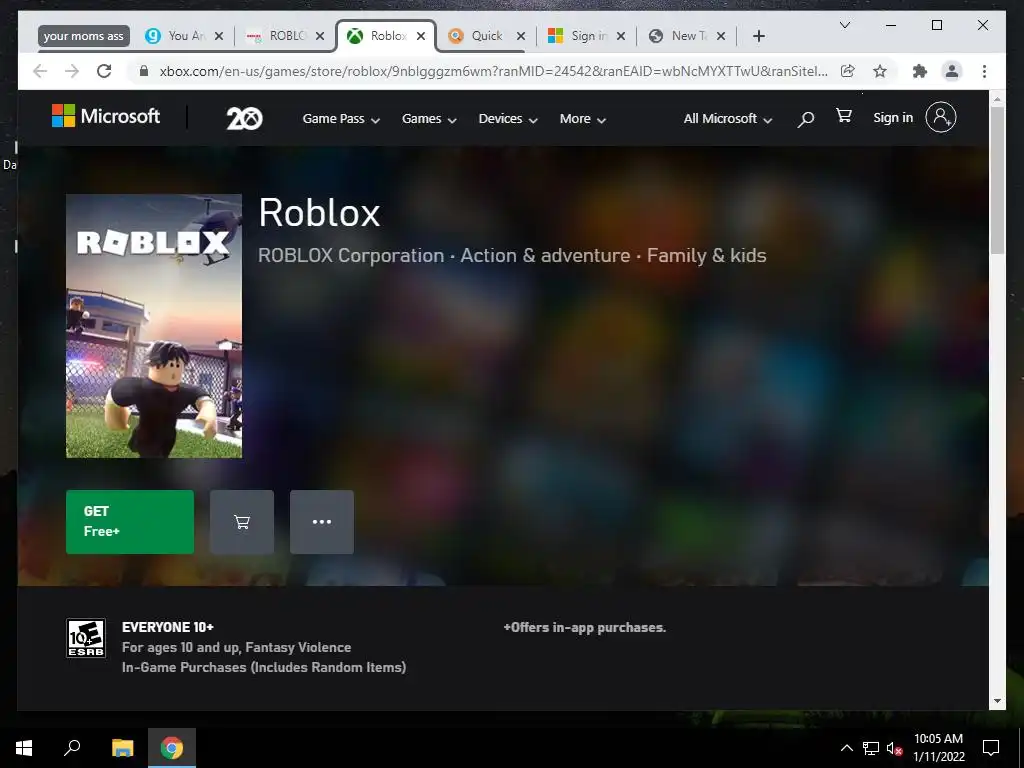Expand the Devices dropdown menu
Screen dimensions: 1024x768
(x=508, y=119)
